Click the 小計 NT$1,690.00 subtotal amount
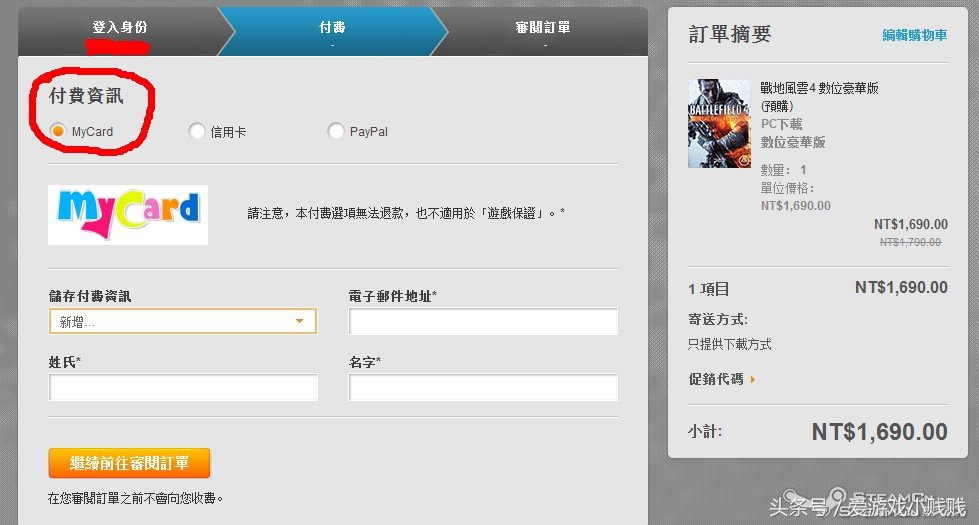Screen dimensions: 979x525 [879, 431]
